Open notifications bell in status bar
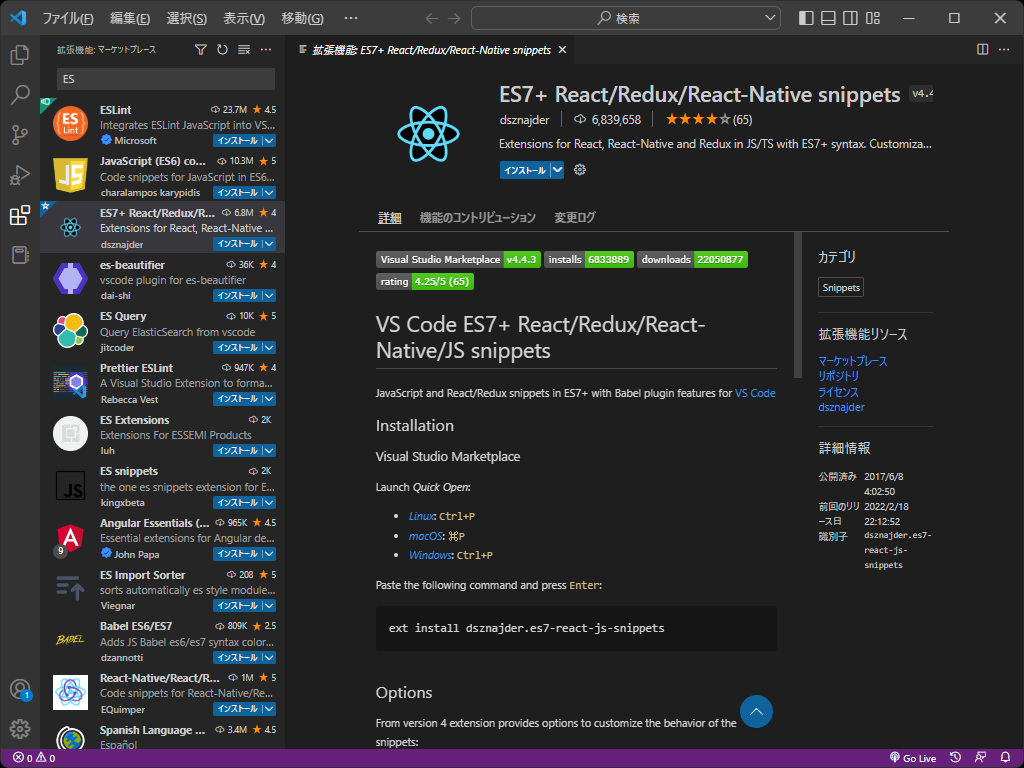This screenshot has height=768, width=1024. point(1006,758)
